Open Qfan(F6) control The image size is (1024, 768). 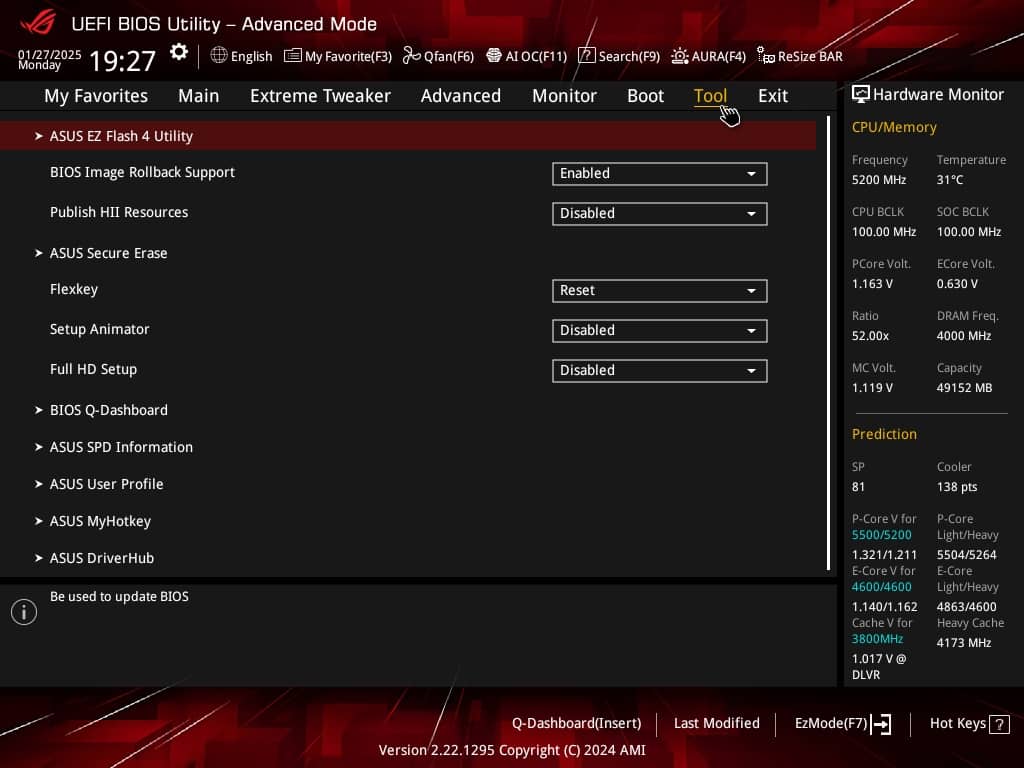pos(438,56)
